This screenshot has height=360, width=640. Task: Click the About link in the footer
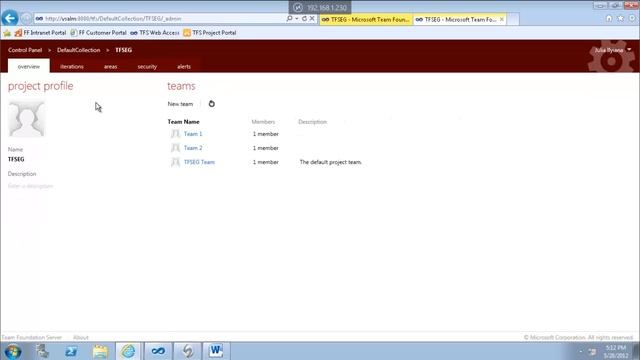(81, 338)
